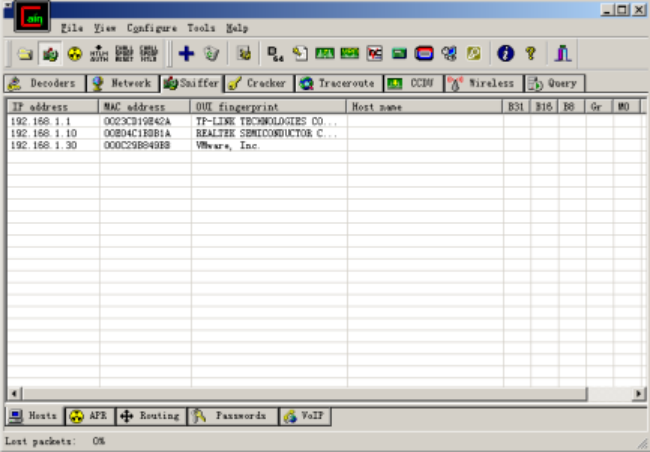Toggle the yellow radiation APR toolbar icon
The width and height of the screenshot is (650, 452).
[75, 53]
